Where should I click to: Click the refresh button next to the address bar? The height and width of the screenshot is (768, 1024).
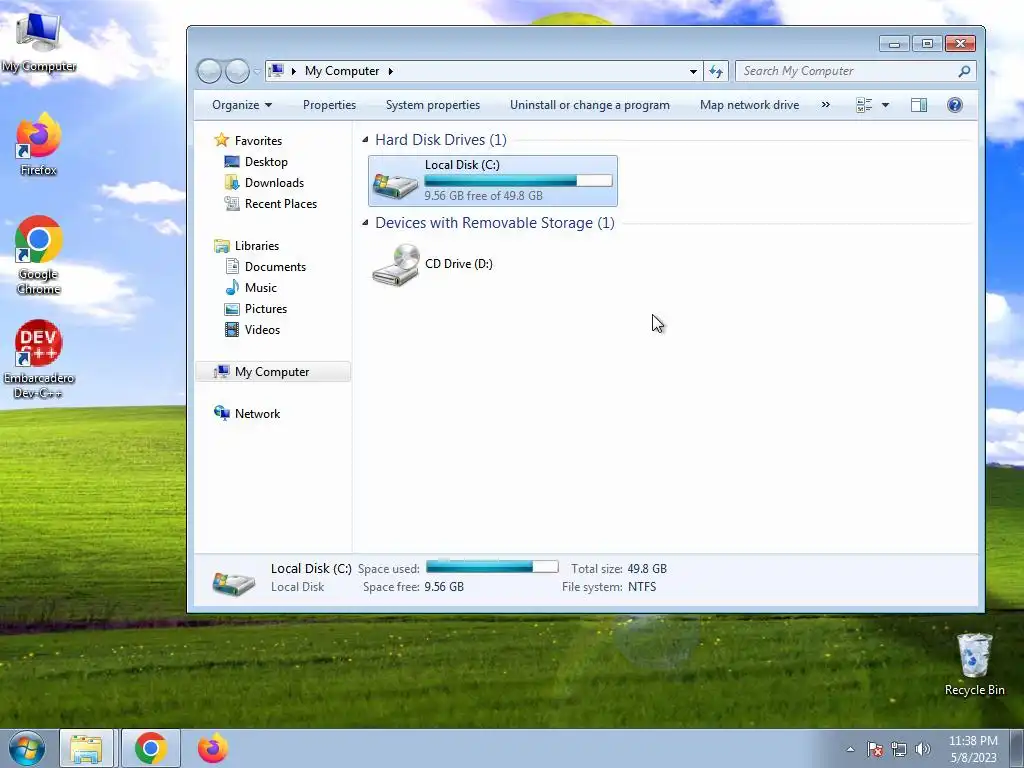pyautogui.click(x=716, y=71)
